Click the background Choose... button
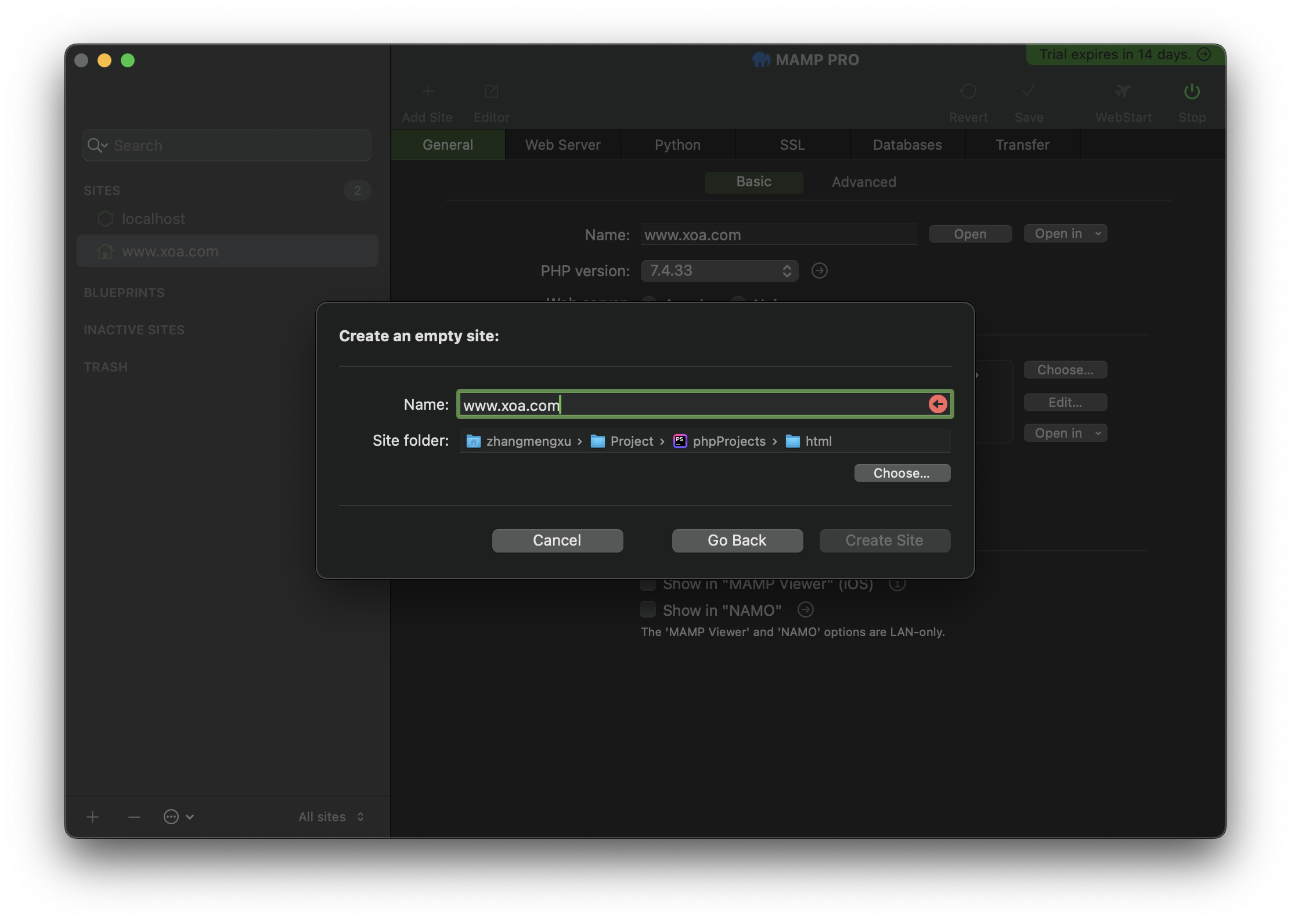 (x=1065, y=370)
